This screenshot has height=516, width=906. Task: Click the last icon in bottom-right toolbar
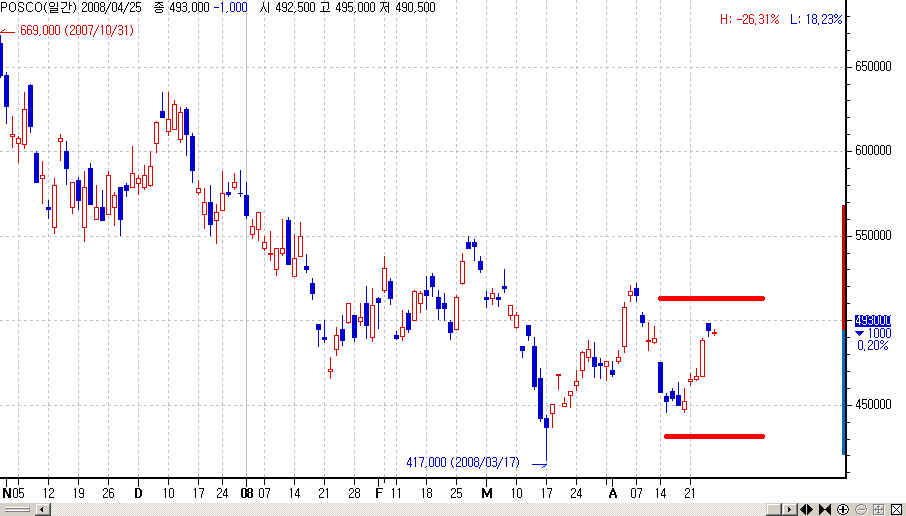point(894,510)
